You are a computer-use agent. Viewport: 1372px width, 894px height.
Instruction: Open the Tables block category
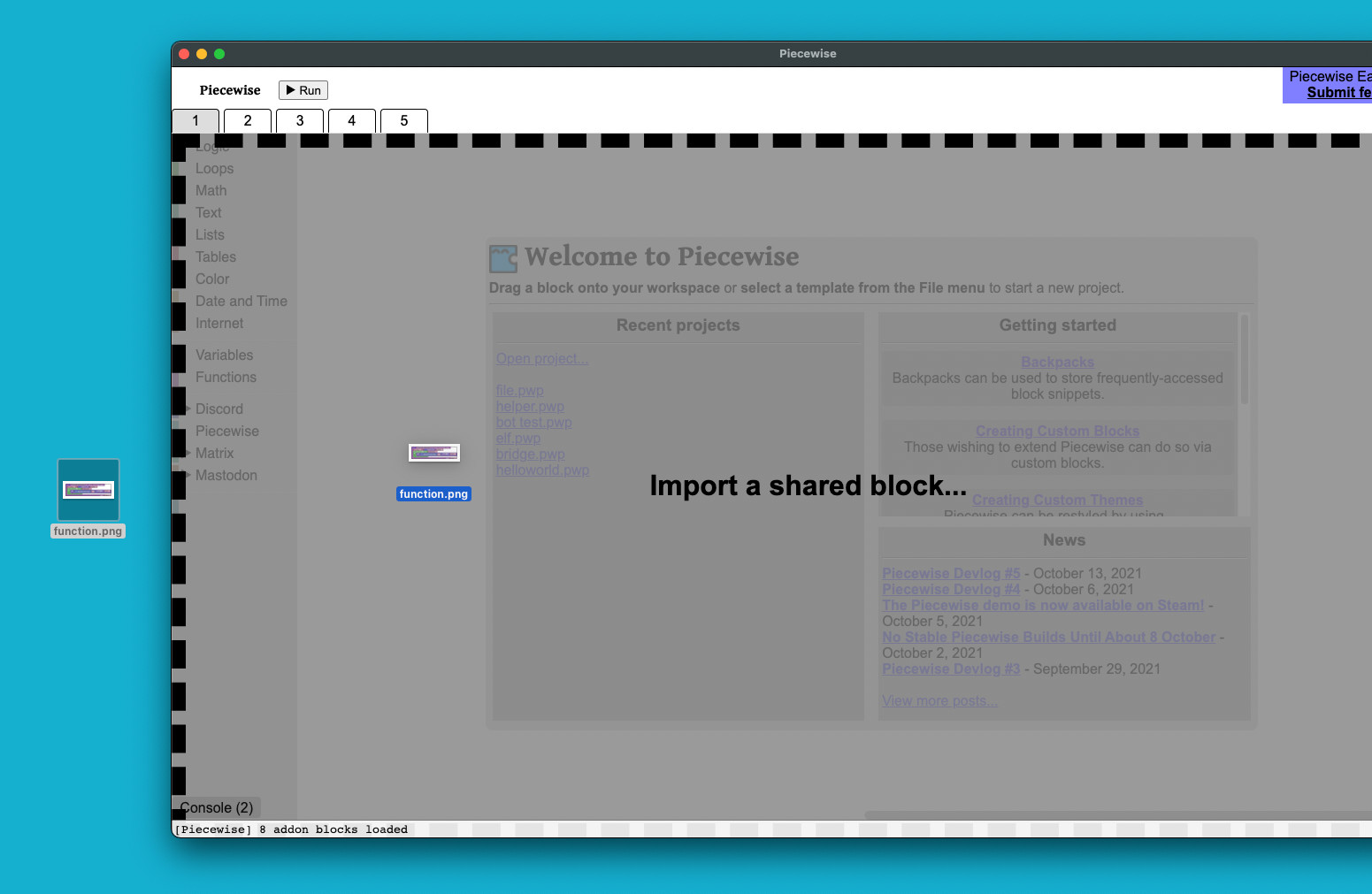[x=215, y=256]
